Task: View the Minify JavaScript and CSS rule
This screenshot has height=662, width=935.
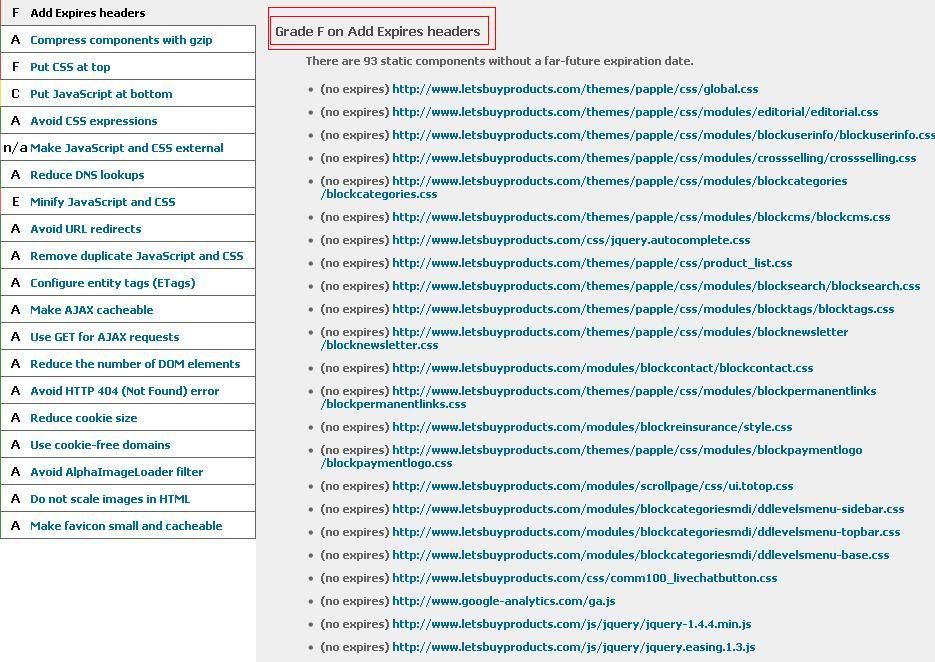Action: (x=102, y=202)
